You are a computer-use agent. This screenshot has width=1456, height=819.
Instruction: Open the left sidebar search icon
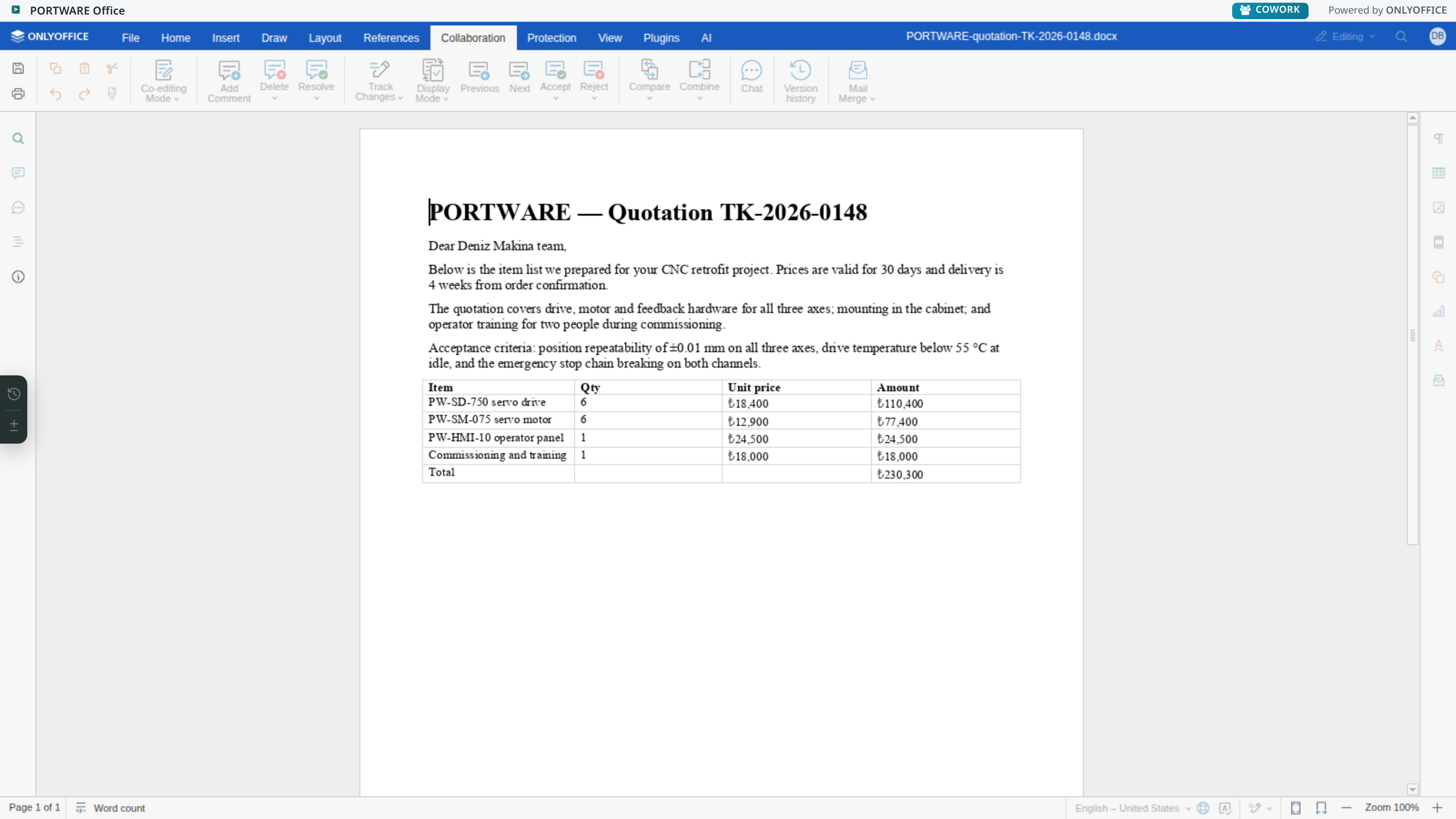(x=18, y=138)
